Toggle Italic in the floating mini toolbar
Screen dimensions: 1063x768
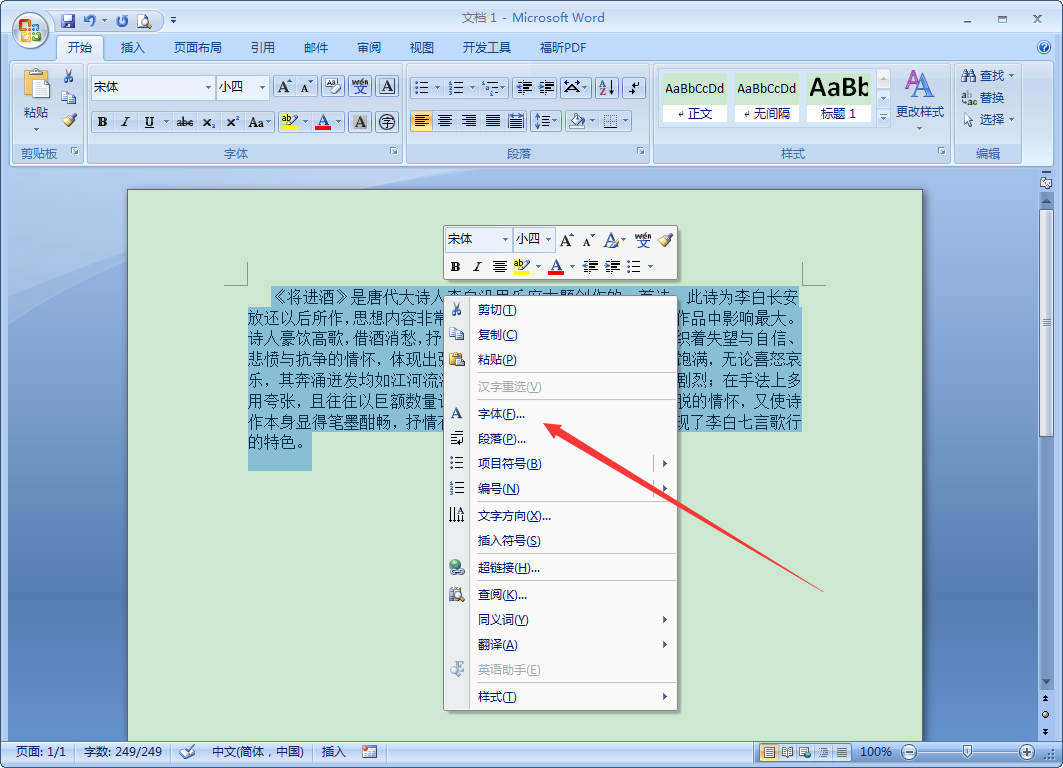click(476, 266)
